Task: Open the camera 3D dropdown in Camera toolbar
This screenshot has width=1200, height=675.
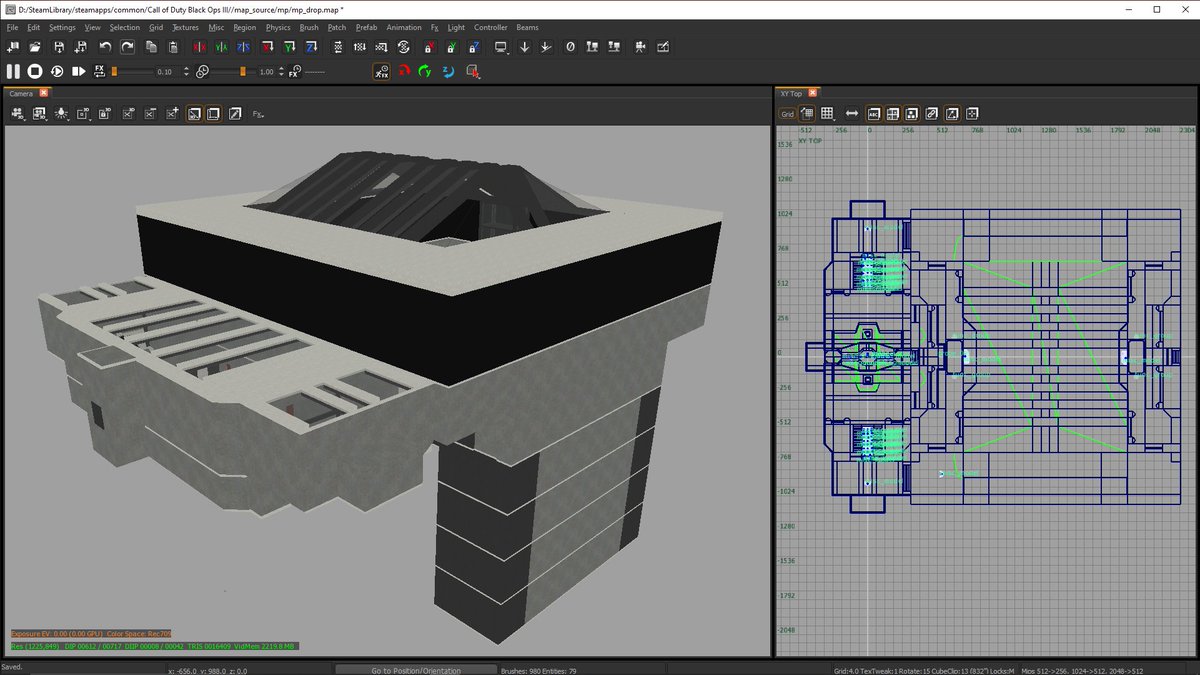Action: [18, 114]
